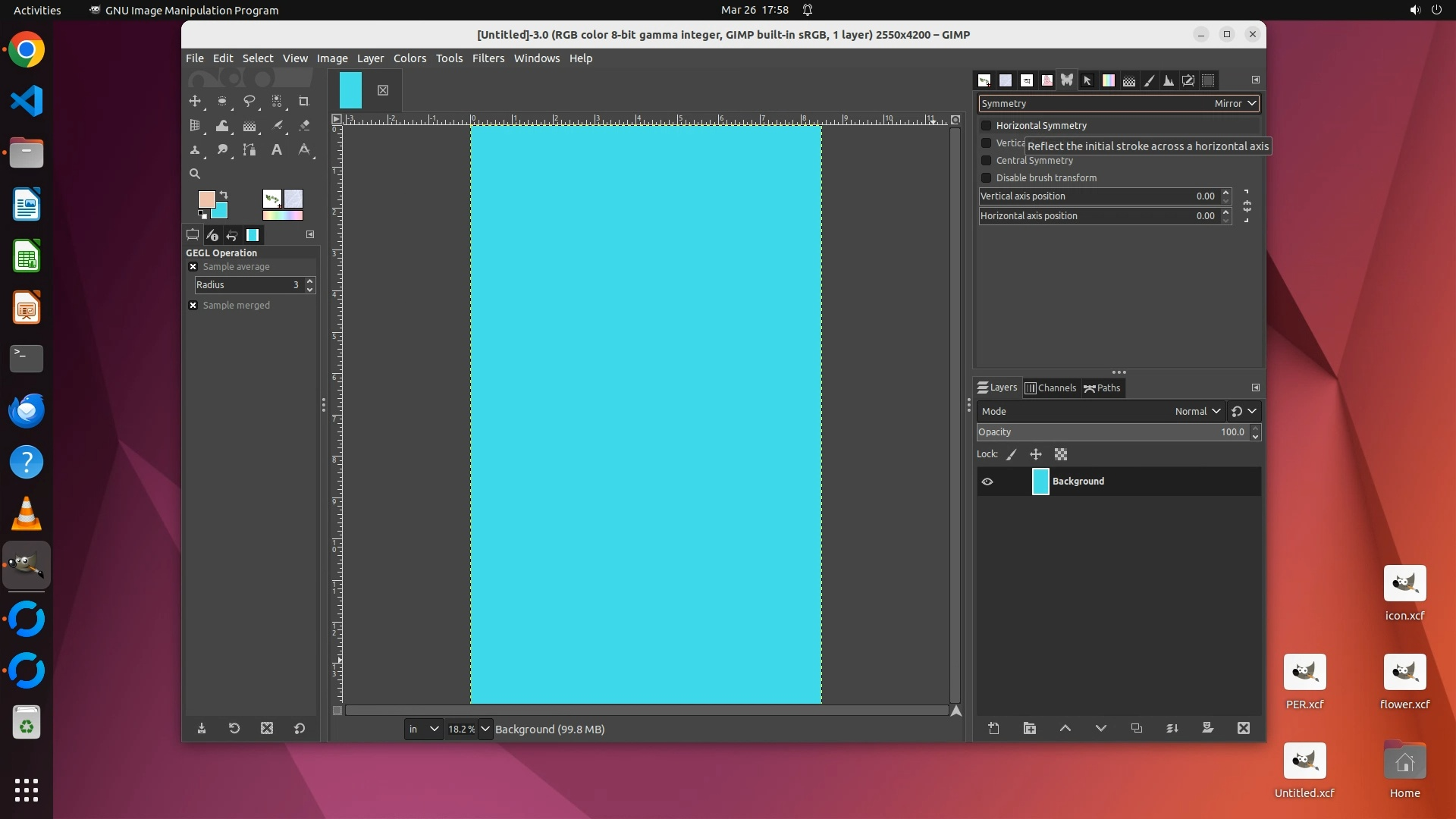The height and width of the screenshot is (819, 1456).
Task: Hide the Background layer with the eye icon
Action: [987, 482]
